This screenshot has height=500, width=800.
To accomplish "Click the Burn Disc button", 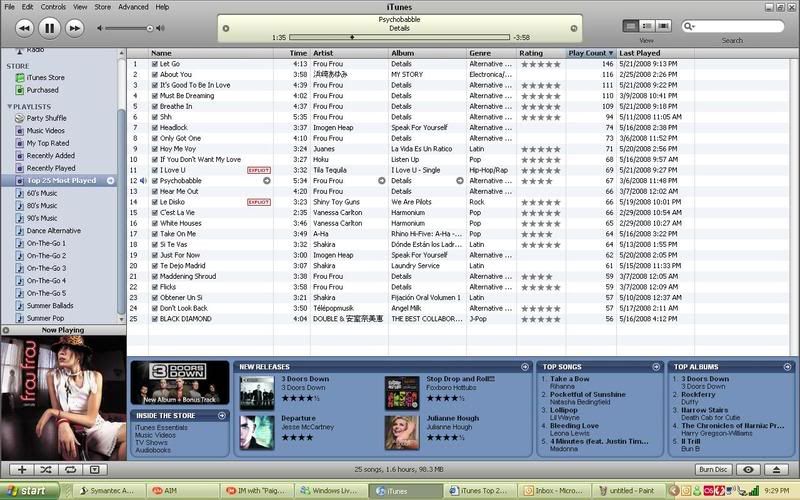I will [x=713, y=469].
